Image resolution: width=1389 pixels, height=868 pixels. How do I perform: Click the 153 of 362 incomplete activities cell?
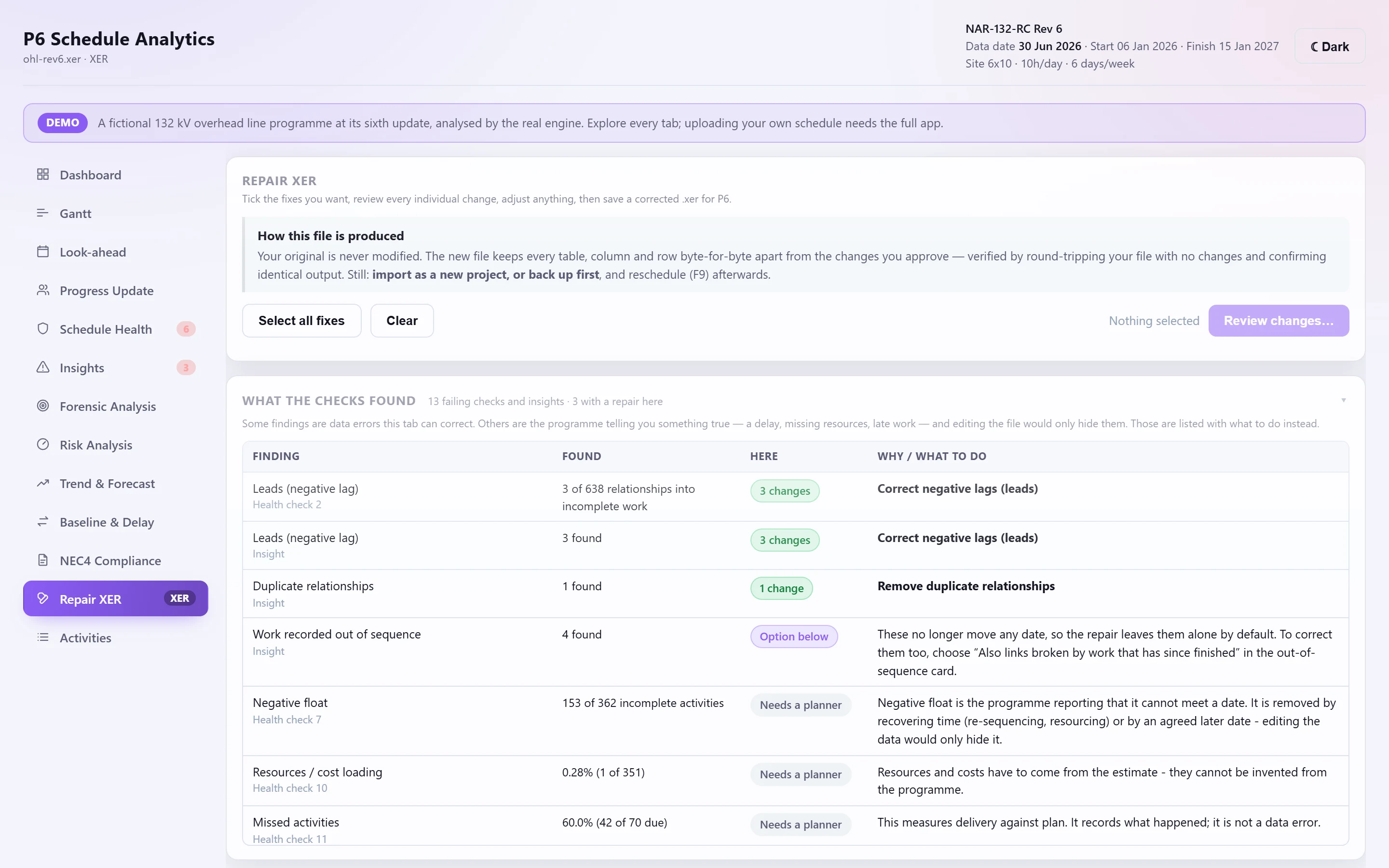pyautogui.click(x=642, y=703)
